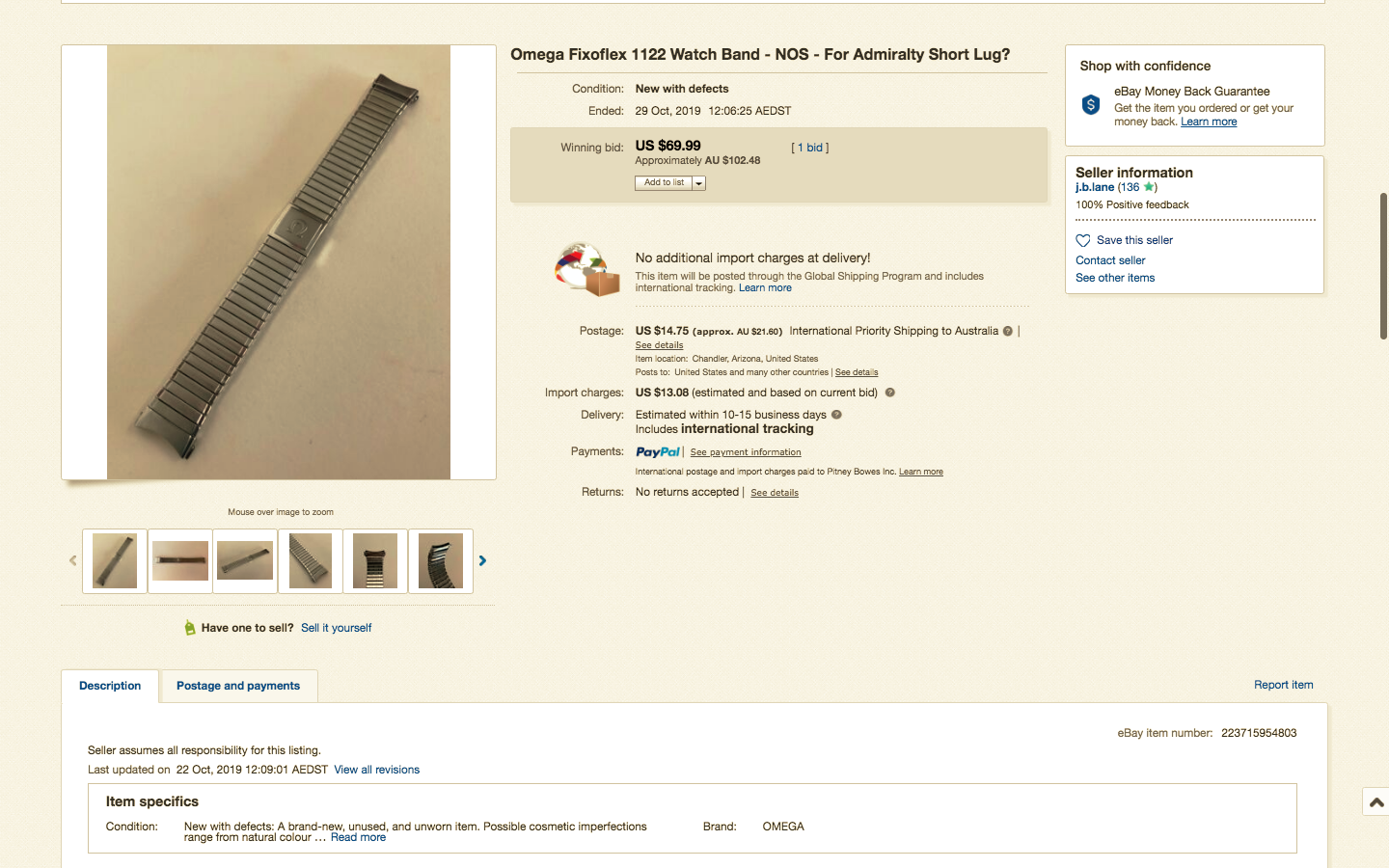1389x868 pixels.
Task: Select the Description tab
Action: [x=110, y=686]
